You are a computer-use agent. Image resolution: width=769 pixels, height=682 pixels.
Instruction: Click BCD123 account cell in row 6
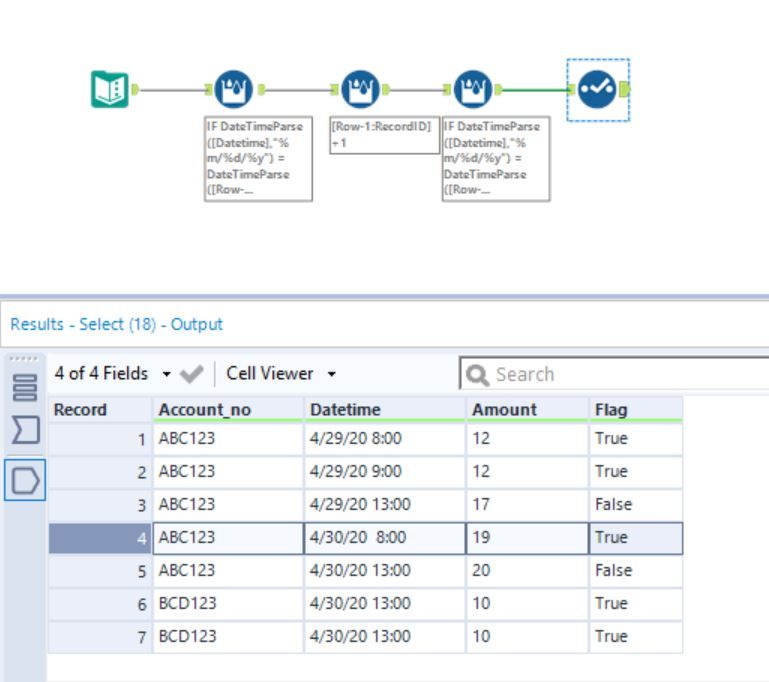tap(228, 604)
